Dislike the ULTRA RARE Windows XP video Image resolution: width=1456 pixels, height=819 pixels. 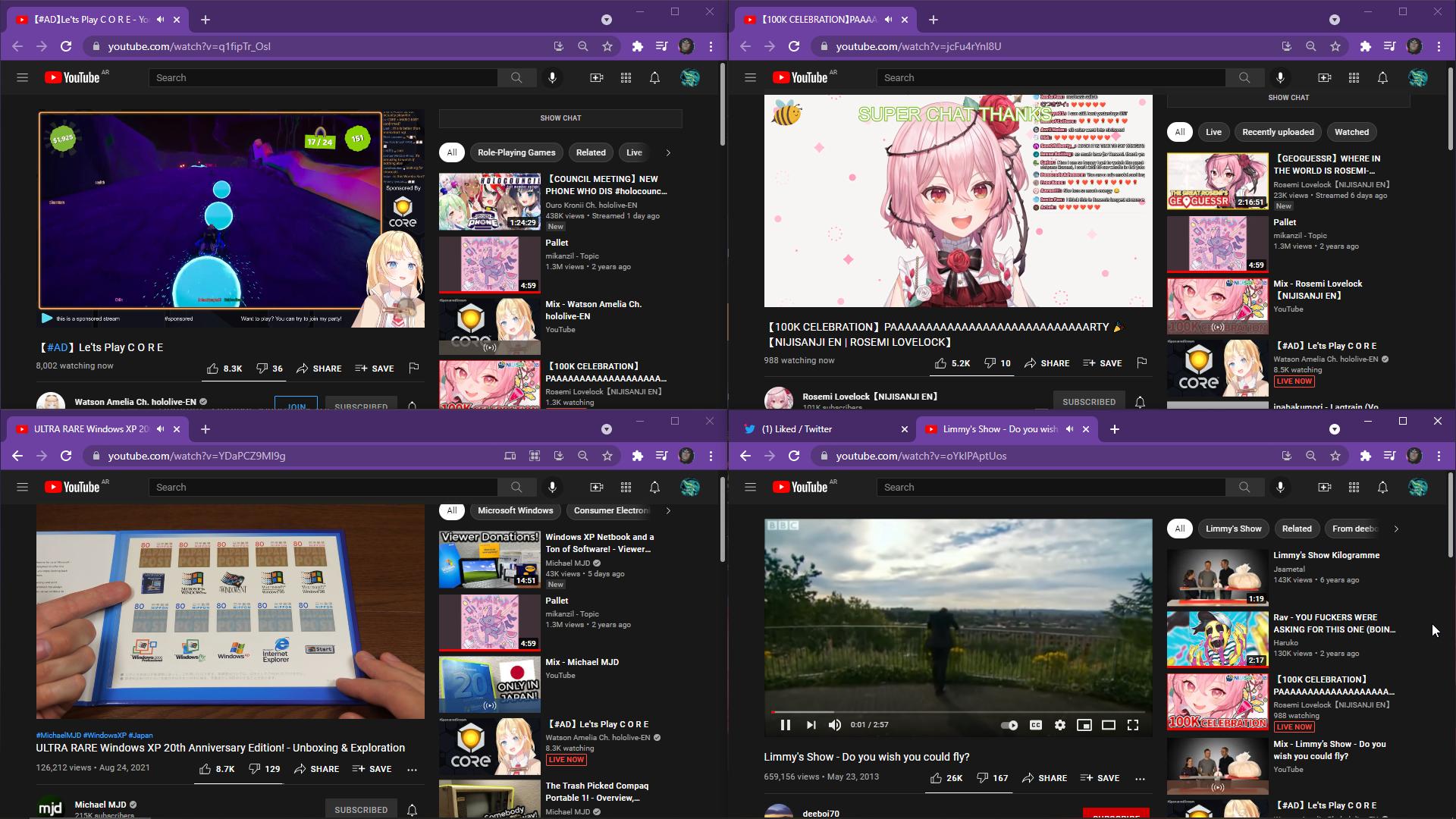[265, 769]
